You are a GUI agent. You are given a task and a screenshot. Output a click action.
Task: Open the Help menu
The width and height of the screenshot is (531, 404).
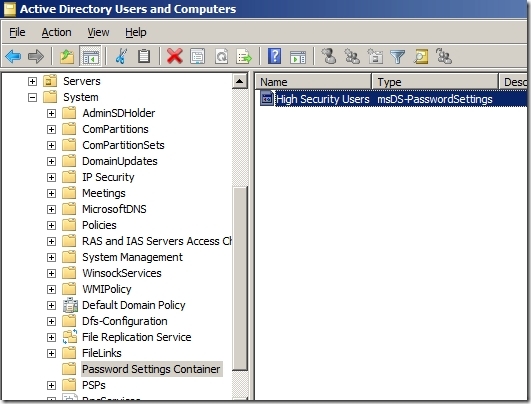pos(136,33)
